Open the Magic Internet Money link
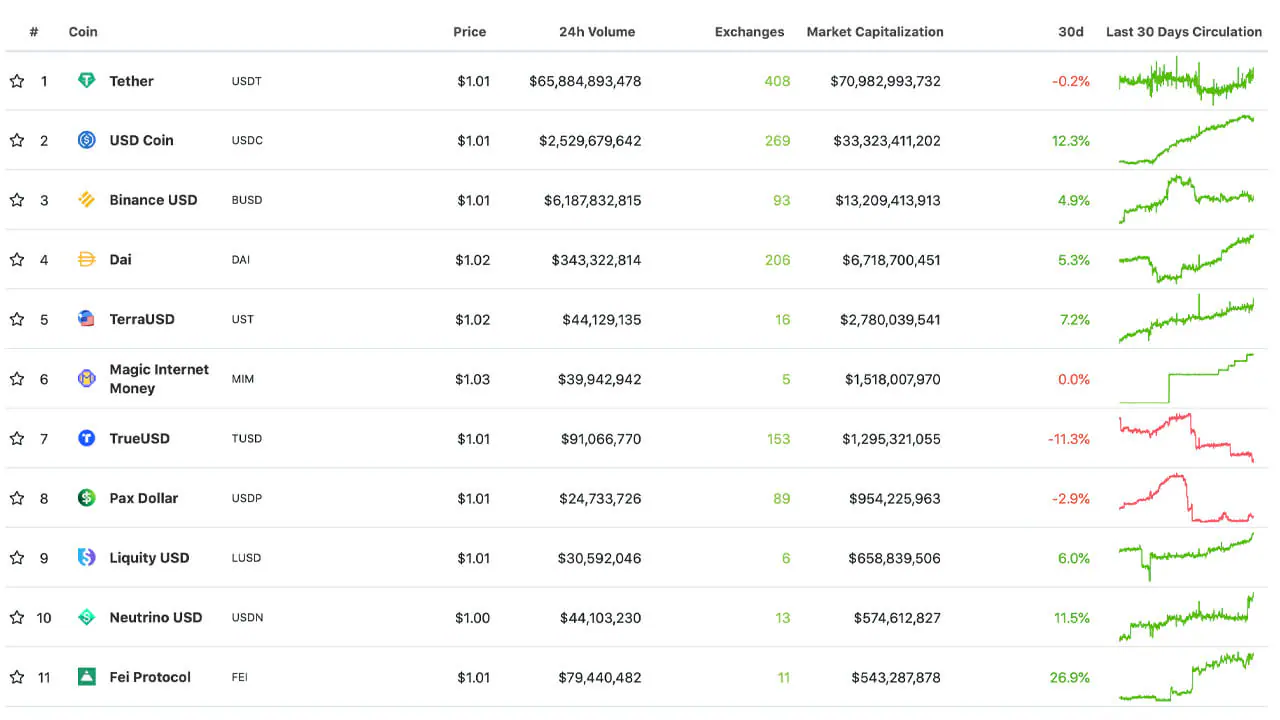 [159, 379]
